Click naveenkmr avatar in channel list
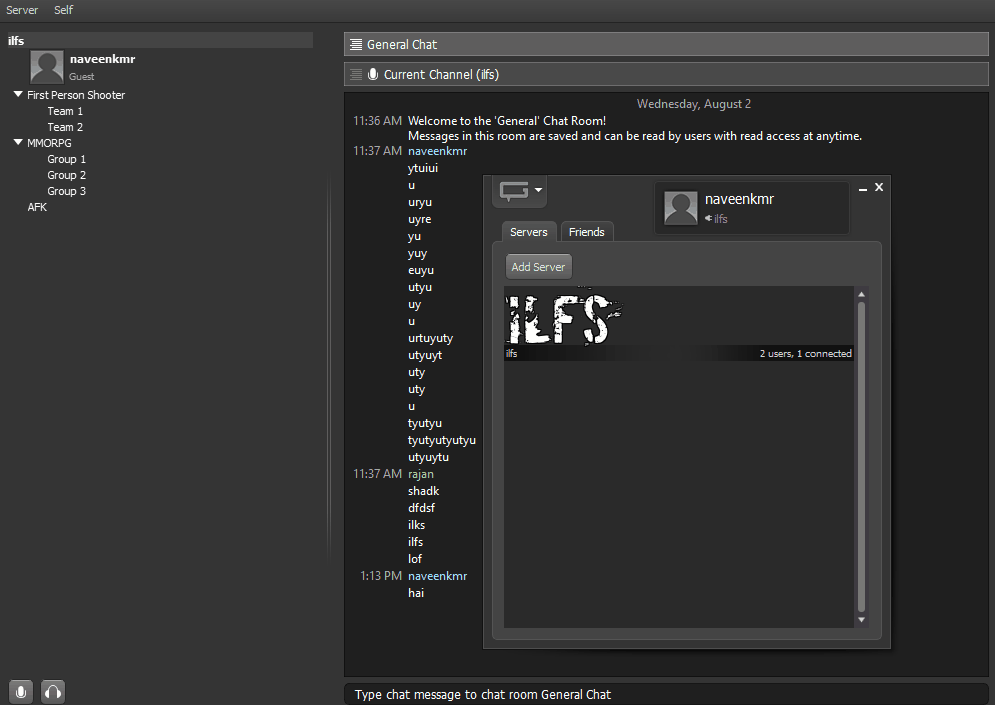The width and height of the screenshot is (995, 705). coord(47,67)
